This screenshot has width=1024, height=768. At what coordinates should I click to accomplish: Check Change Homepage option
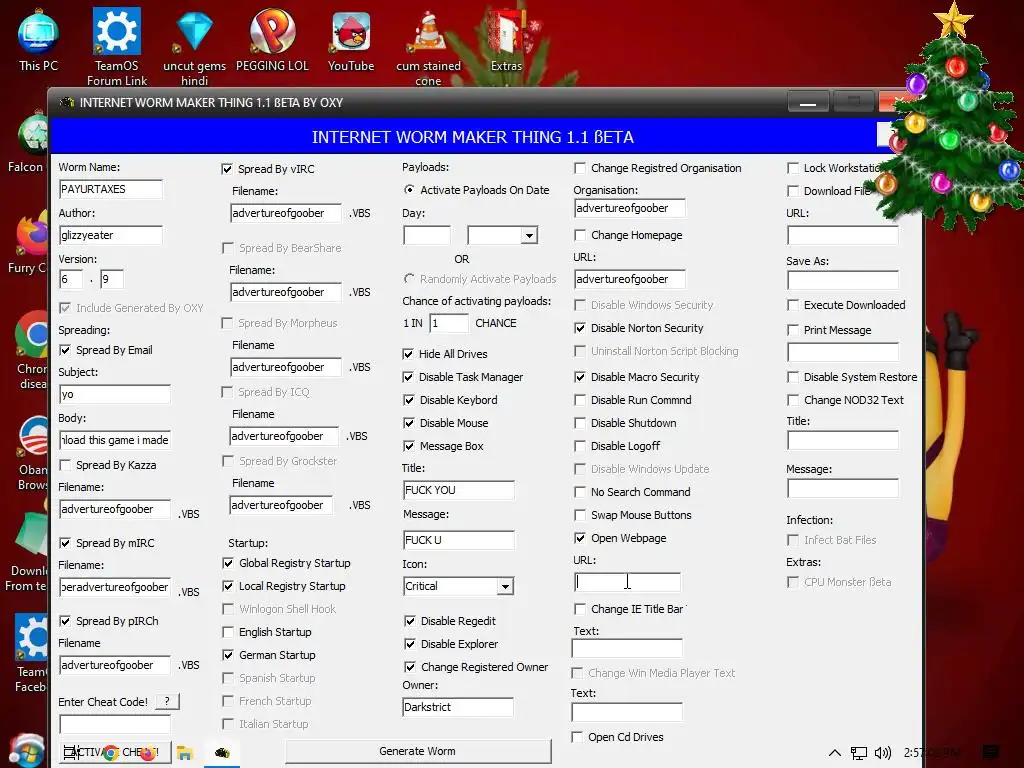coord(579,235)
